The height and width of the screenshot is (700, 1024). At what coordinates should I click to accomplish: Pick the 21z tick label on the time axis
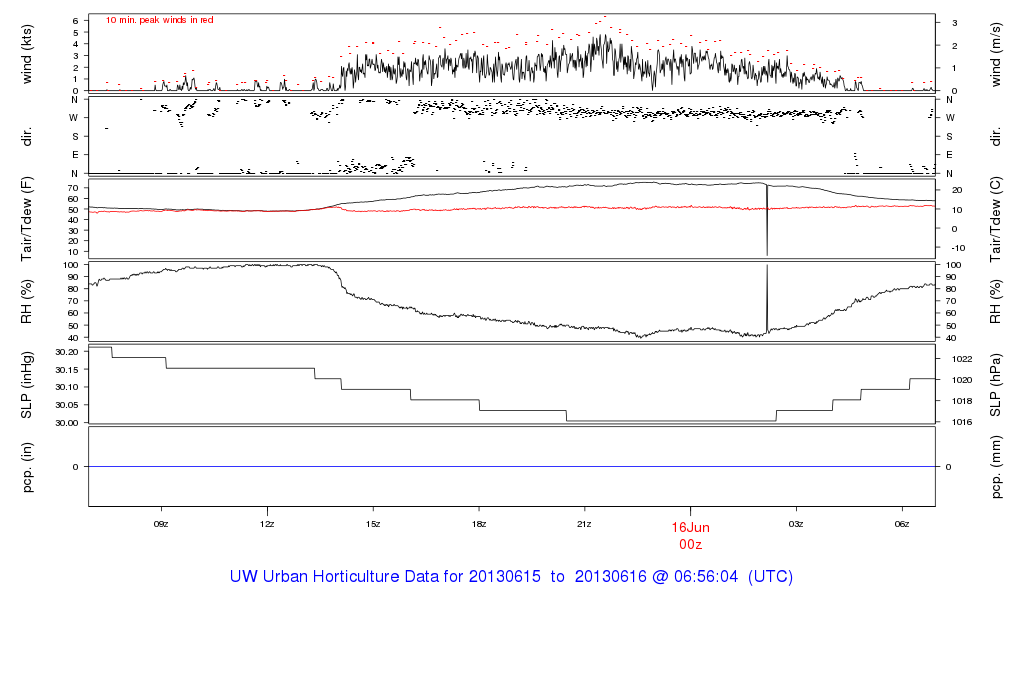585,523
